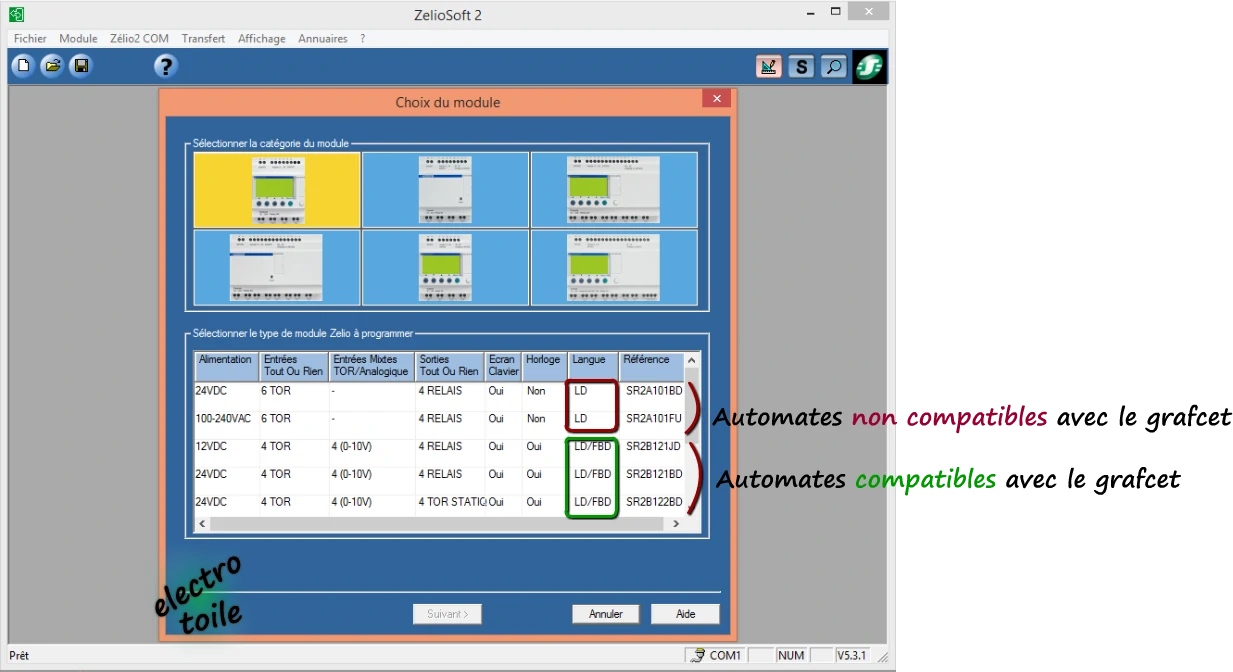
Task: Click the Prêt status bar text
Action: (20, 655)
